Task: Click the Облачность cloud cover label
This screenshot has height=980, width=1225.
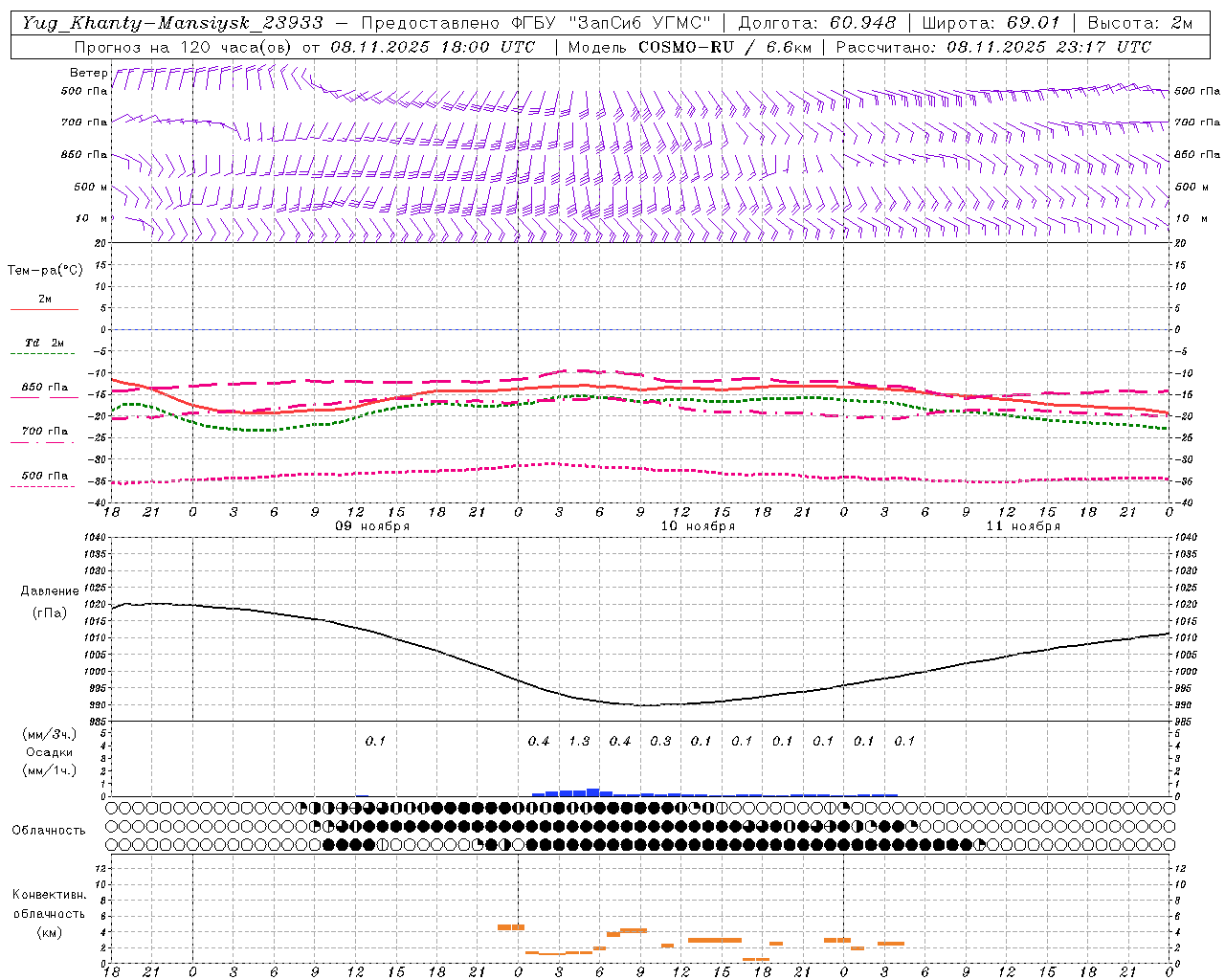Action: pyautogui.click(x=49, y=831)
